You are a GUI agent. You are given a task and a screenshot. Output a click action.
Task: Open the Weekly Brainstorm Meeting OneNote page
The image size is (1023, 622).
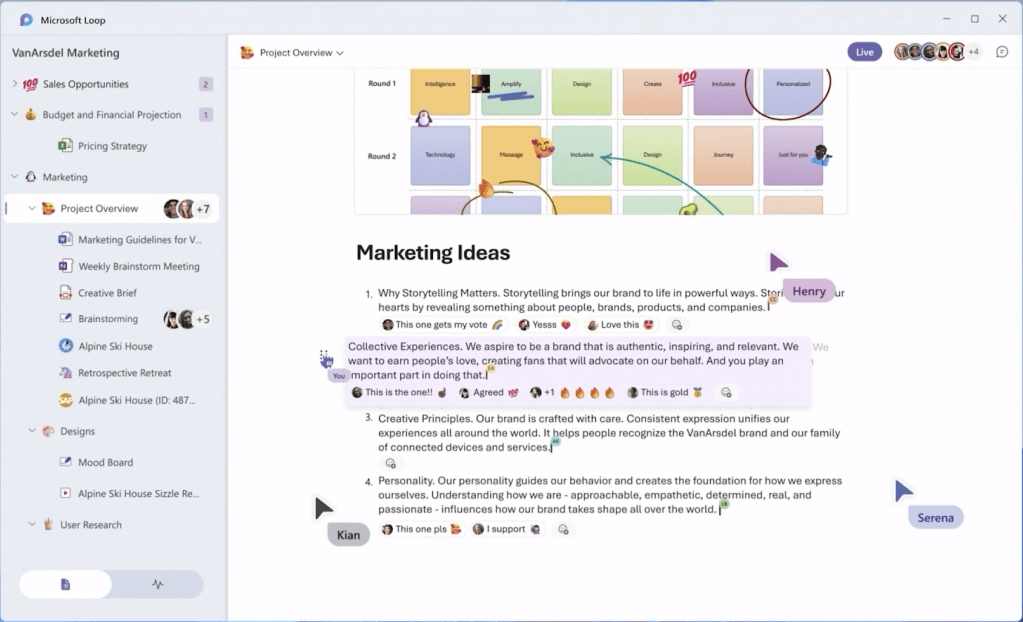138,266
